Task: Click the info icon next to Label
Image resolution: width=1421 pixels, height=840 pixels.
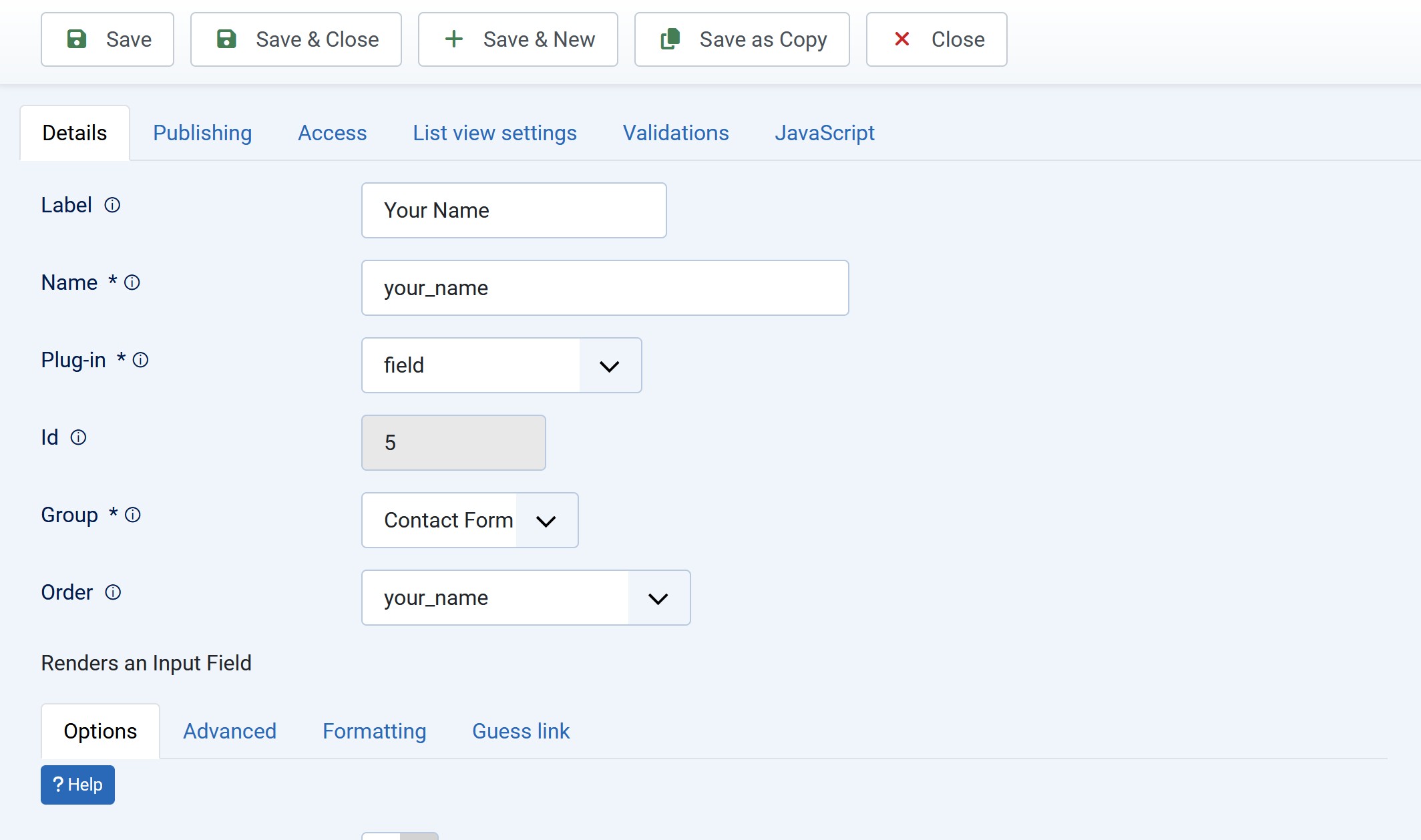Action: [112, 205]
